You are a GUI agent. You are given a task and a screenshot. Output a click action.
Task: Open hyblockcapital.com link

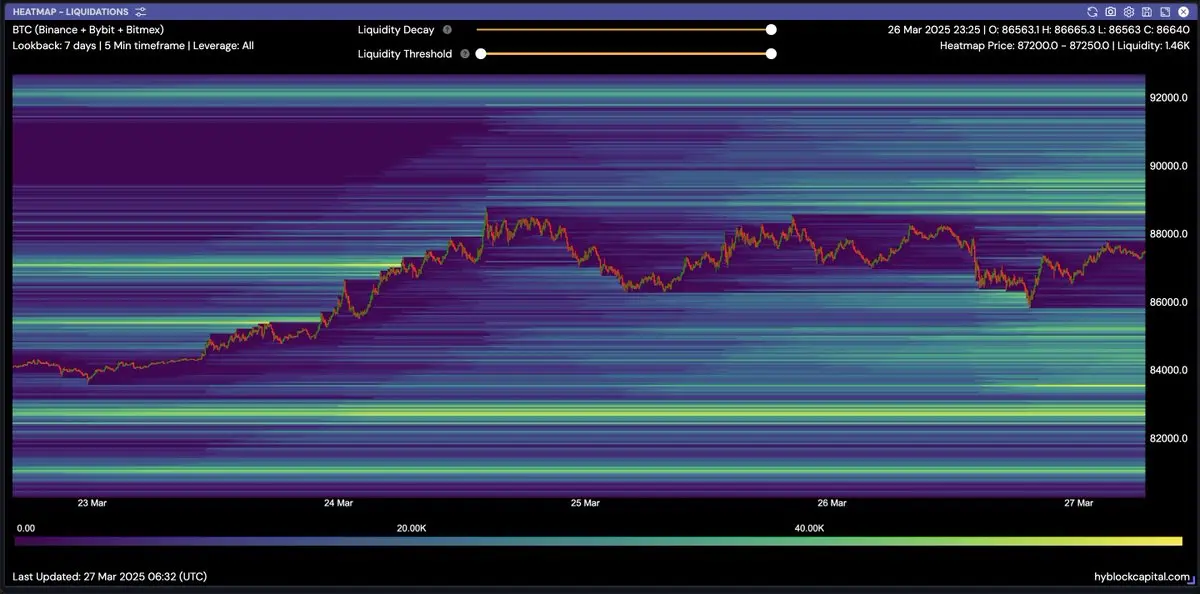(x=1142, y=577)
